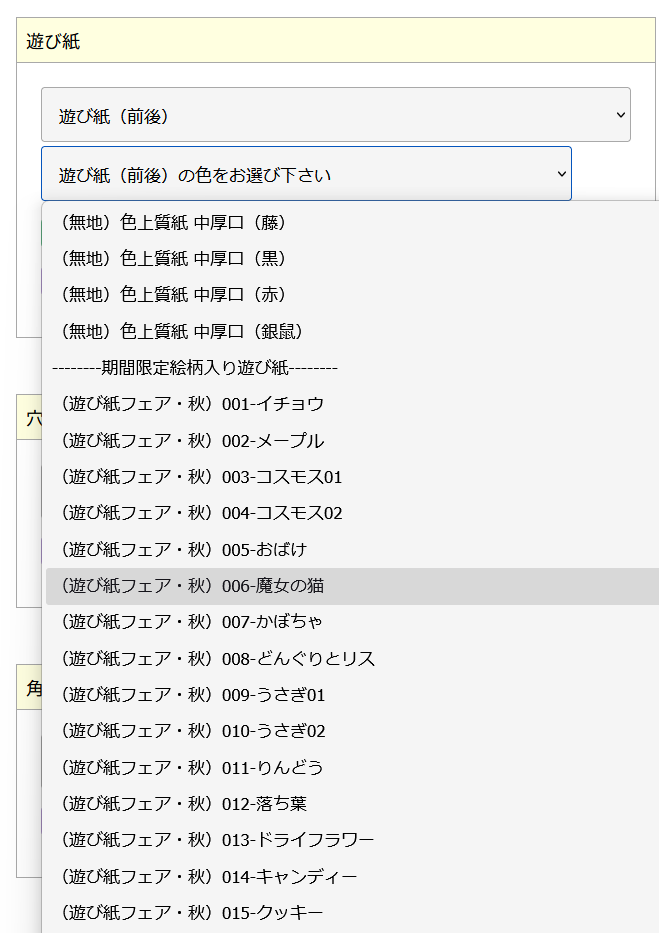Choose 色上質紙 中厚口（銀鼠） paper
The width and height of the screenshot is (659, 933).
182,331
